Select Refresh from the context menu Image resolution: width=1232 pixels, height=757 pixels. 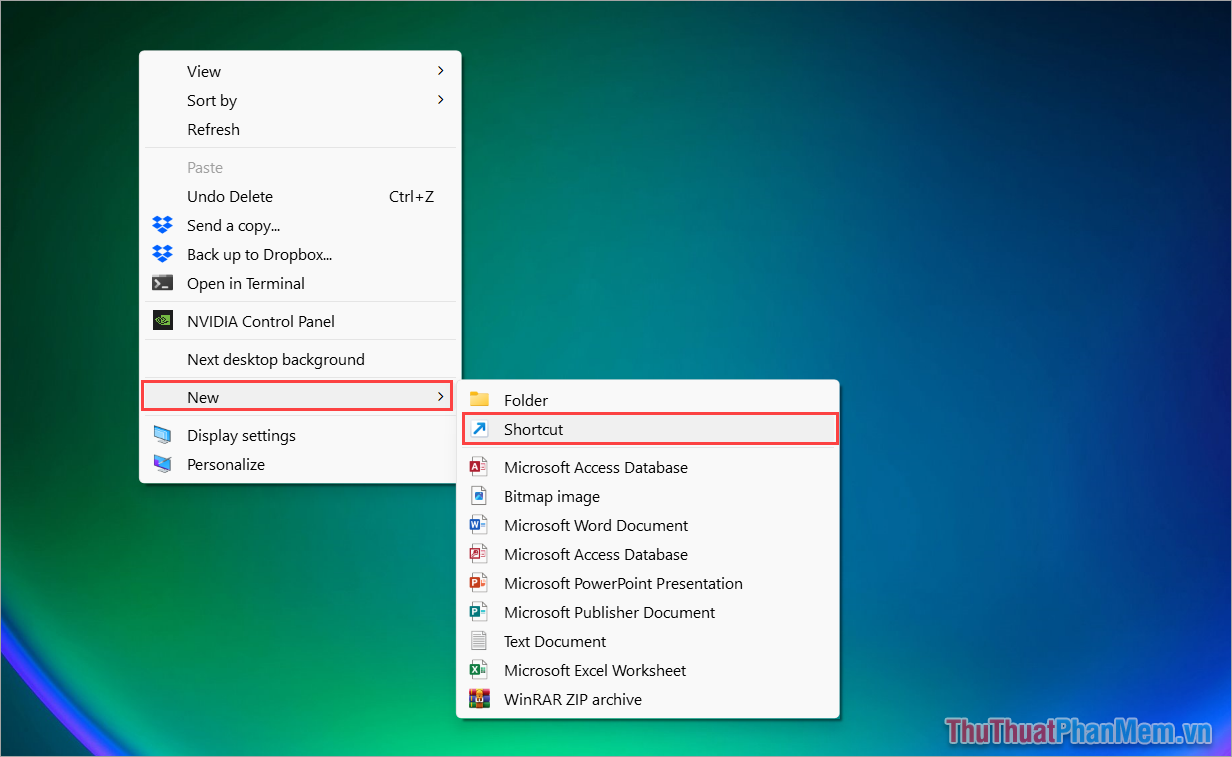point(213,129)
